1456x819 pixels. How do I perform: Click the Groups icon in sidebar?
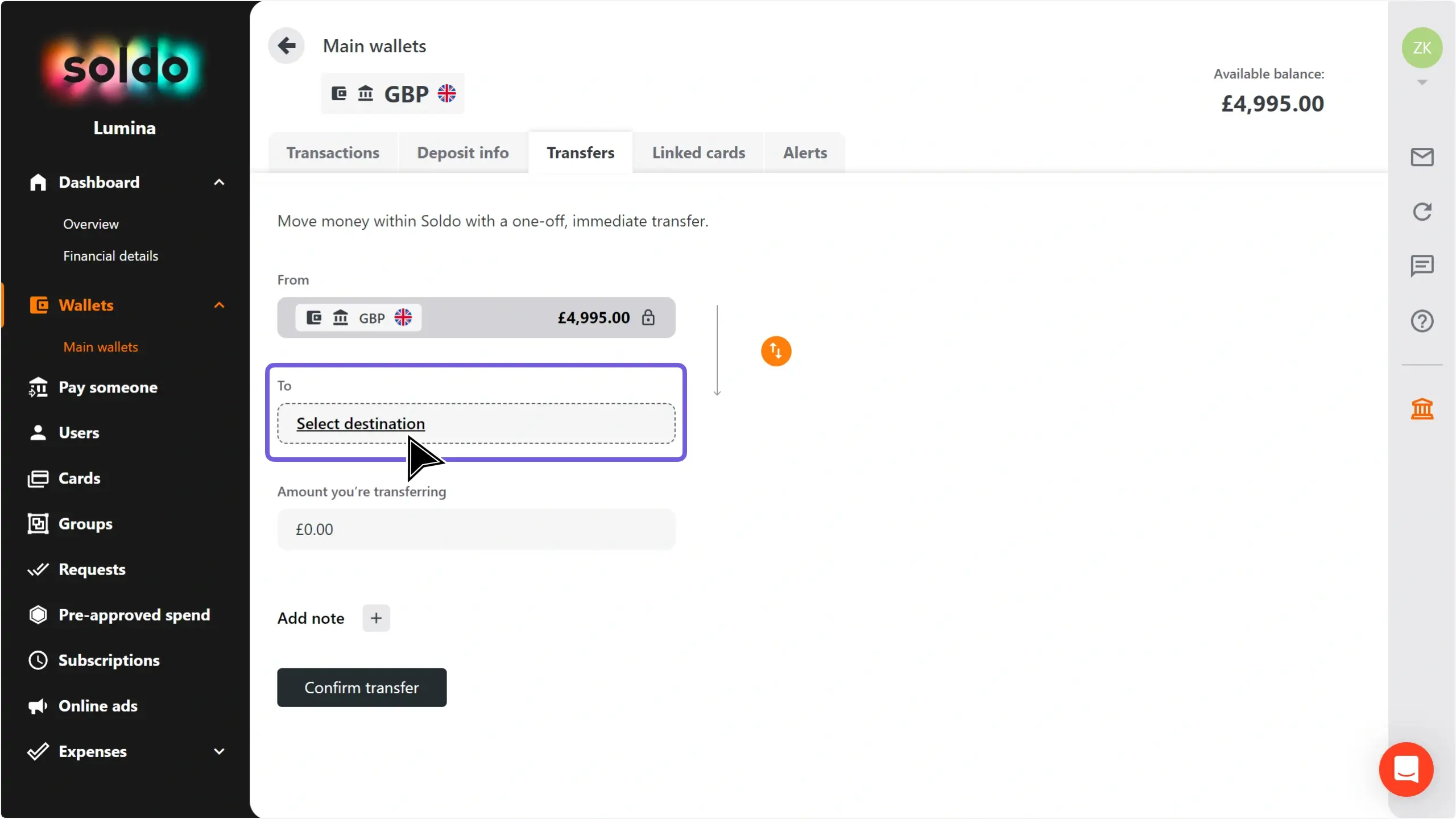38,524
